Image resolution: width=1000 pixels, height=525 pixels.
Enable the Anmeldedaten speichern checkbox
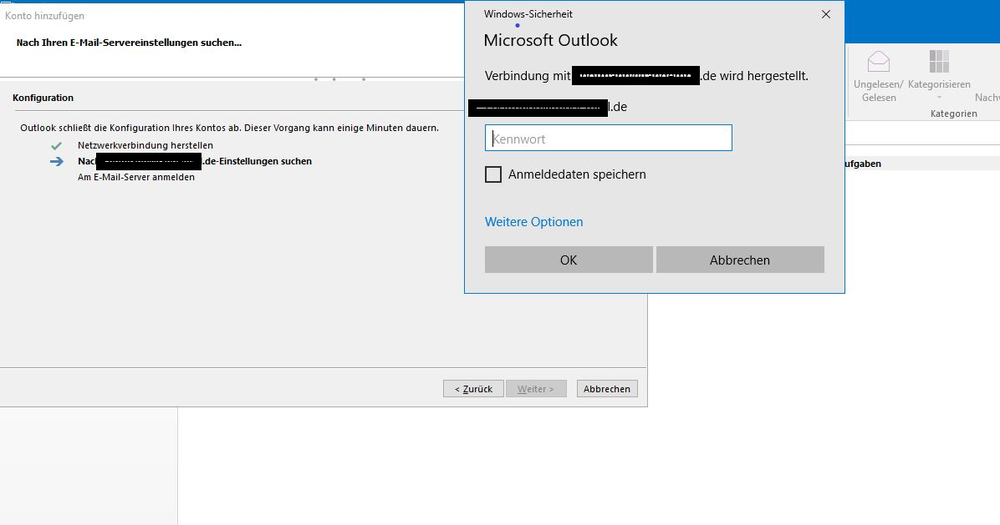tap(493, 174)
